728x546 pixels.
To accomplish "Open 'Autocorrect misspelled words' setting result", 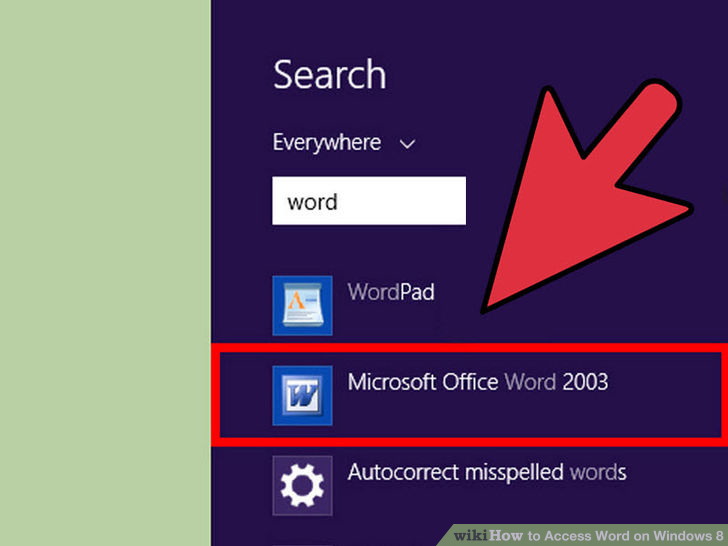I will pos(487,472).
